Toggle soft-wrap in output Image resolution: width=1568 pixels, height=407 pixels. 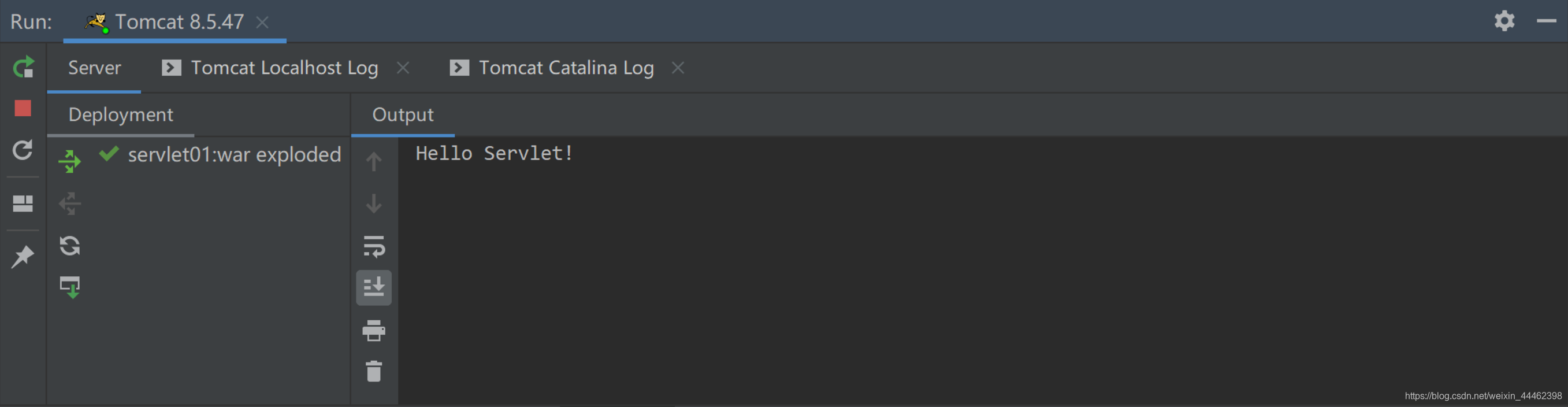374,246
